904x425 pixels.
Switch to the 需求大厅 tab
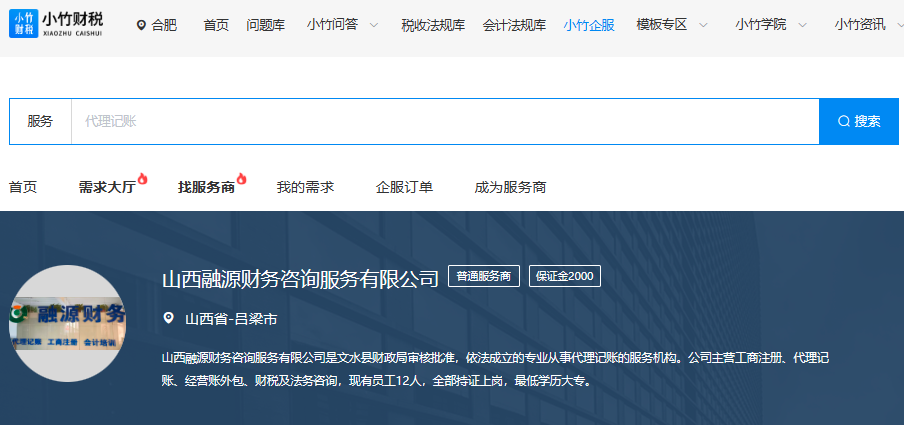pyautogui.click(x=107, y=187)
